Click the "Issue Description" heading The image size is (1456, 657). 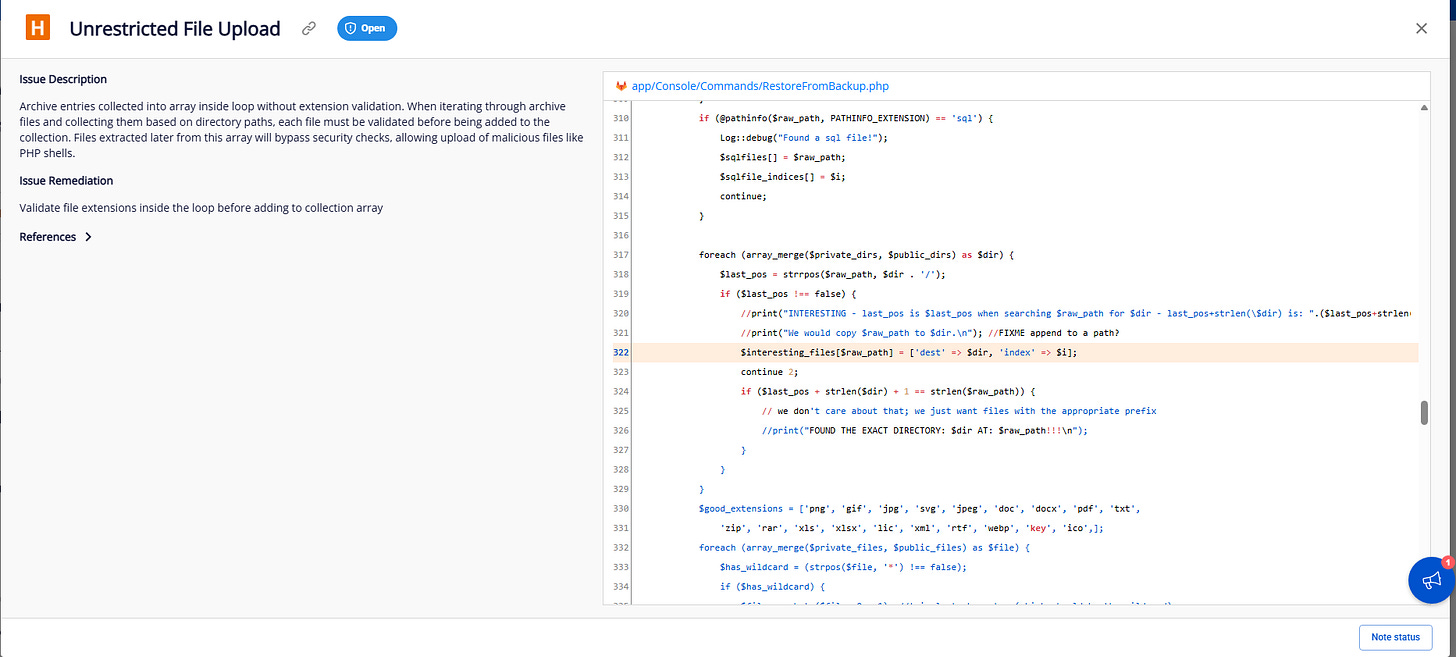tap(63, 79)
